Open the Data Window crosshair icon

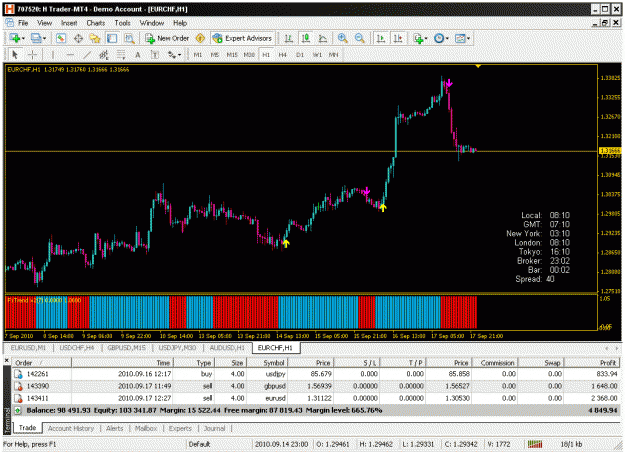78,38
